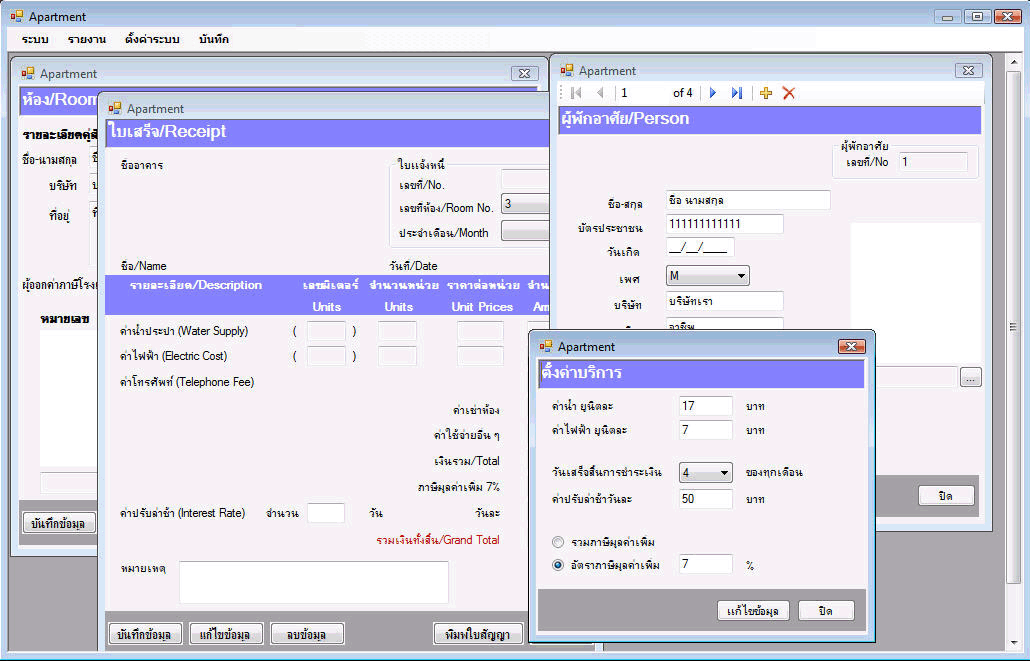Click the previous record arrow icon

click(x=599, y=93)
